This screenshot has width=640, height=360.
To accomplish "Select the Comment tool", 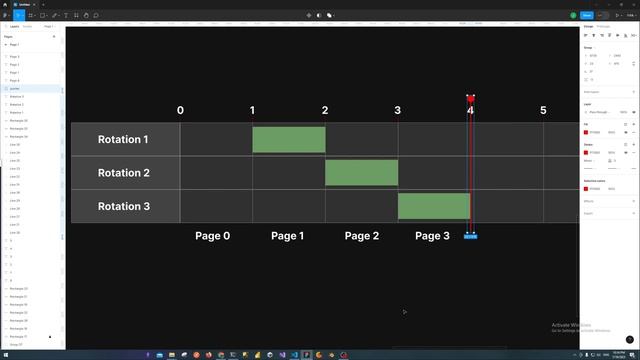I will tap(96, 16).
